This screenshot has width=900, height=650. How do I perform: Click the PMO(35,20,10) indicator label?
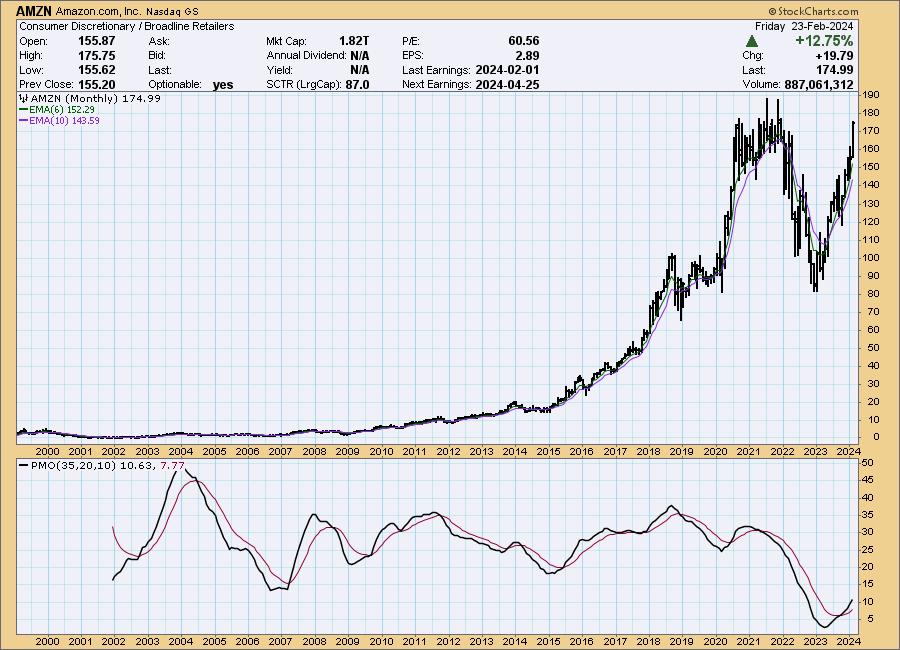point(73,465)
